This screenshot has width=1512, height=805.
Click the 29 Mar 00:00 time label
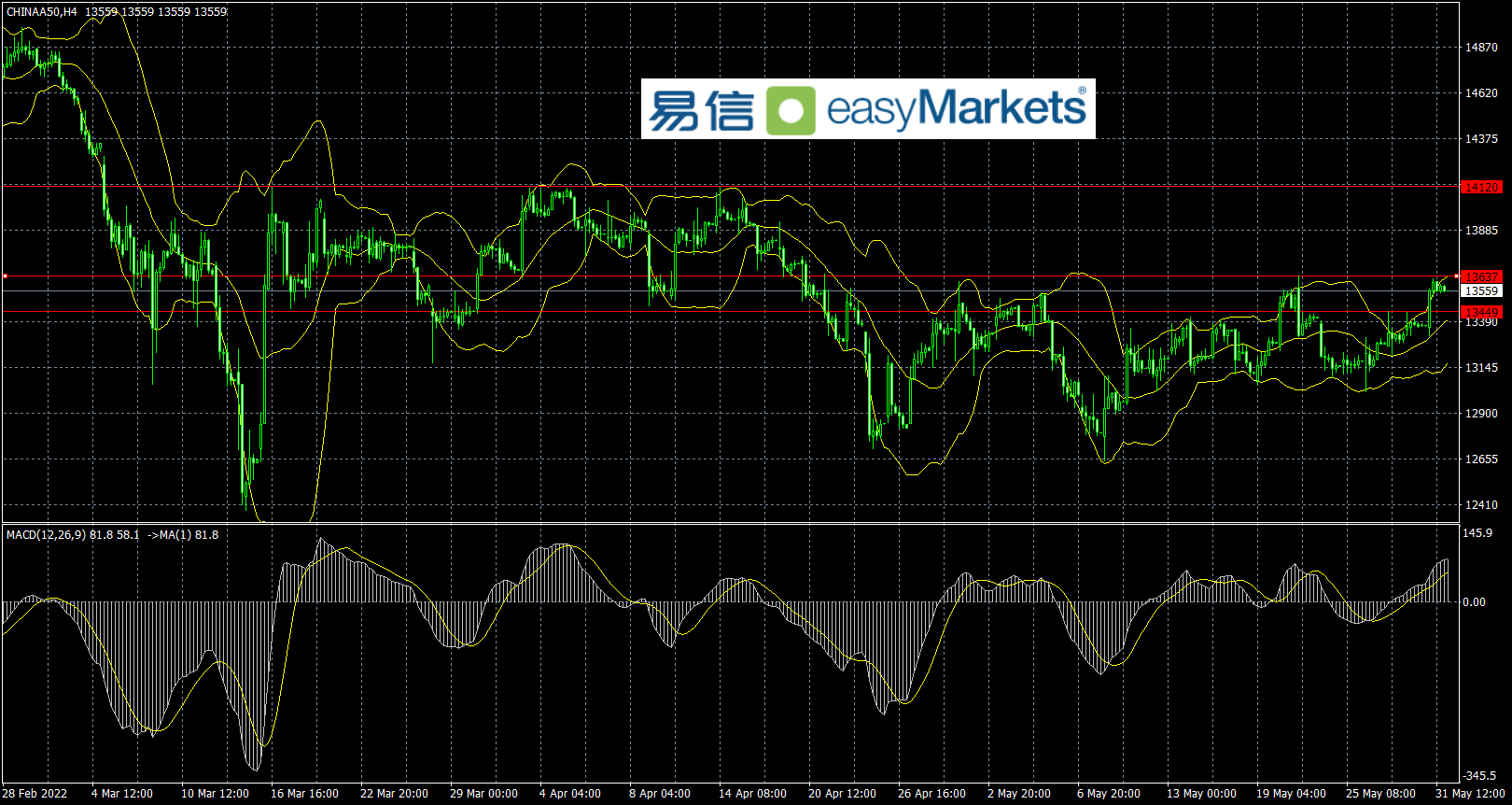pyautogui.click(x=483, y=794)
